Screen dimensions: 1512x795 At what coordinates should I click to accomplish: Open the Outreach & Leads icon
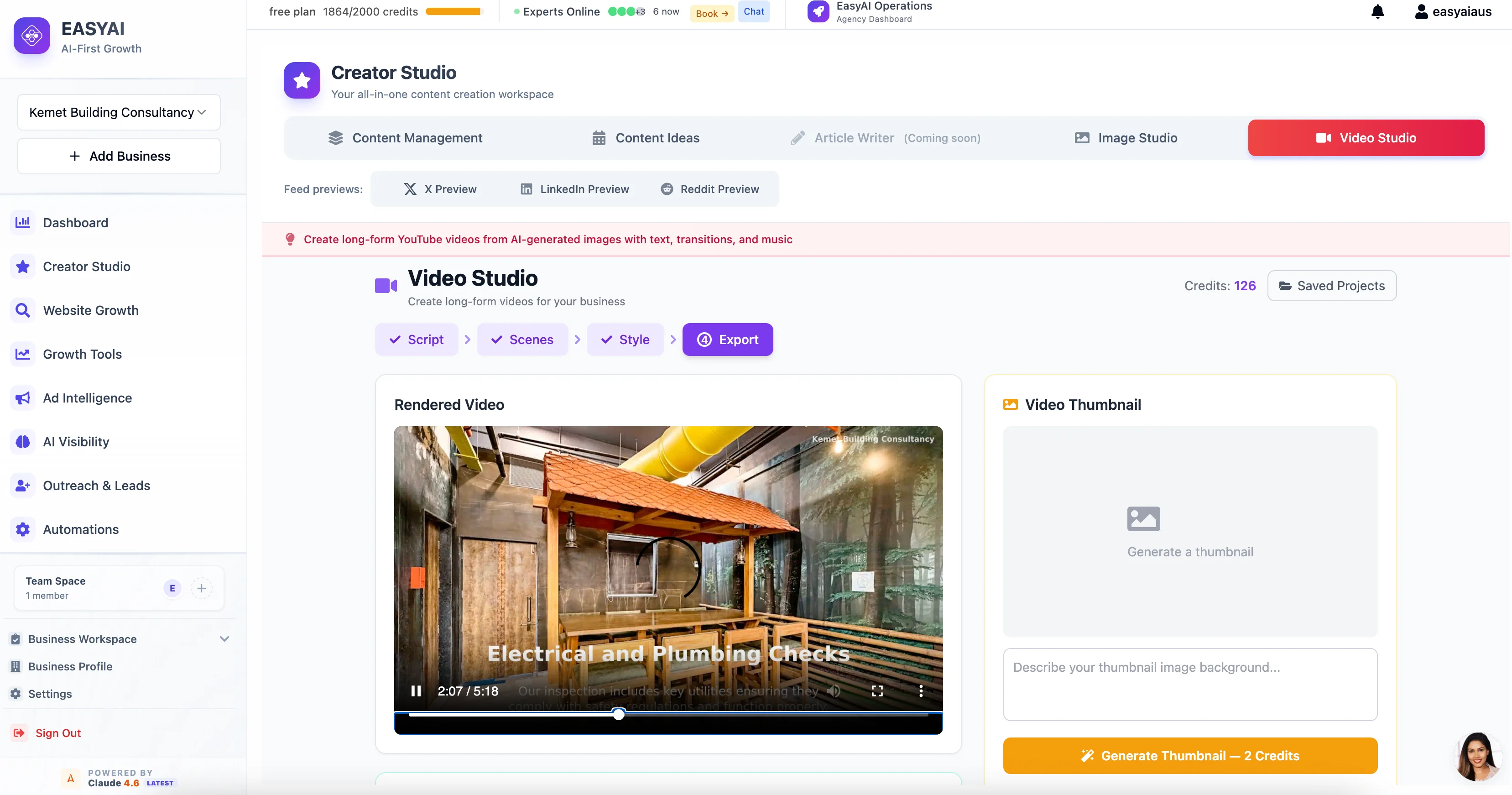coord(22,485)
